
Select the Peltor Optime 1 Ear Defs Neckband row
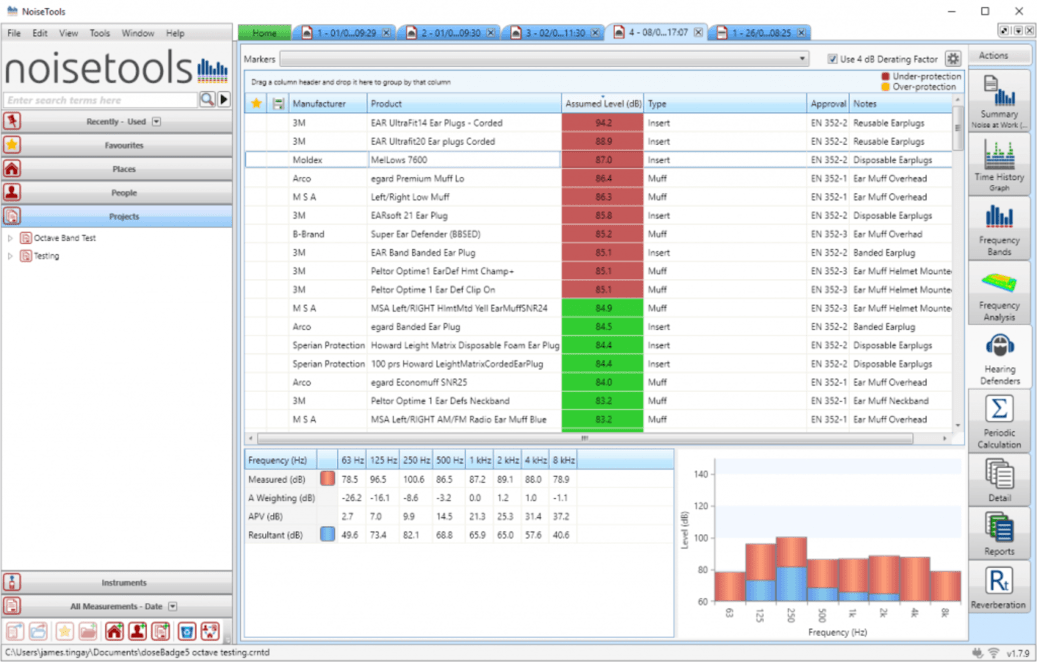pyautogui.click(x=599, y=400)
